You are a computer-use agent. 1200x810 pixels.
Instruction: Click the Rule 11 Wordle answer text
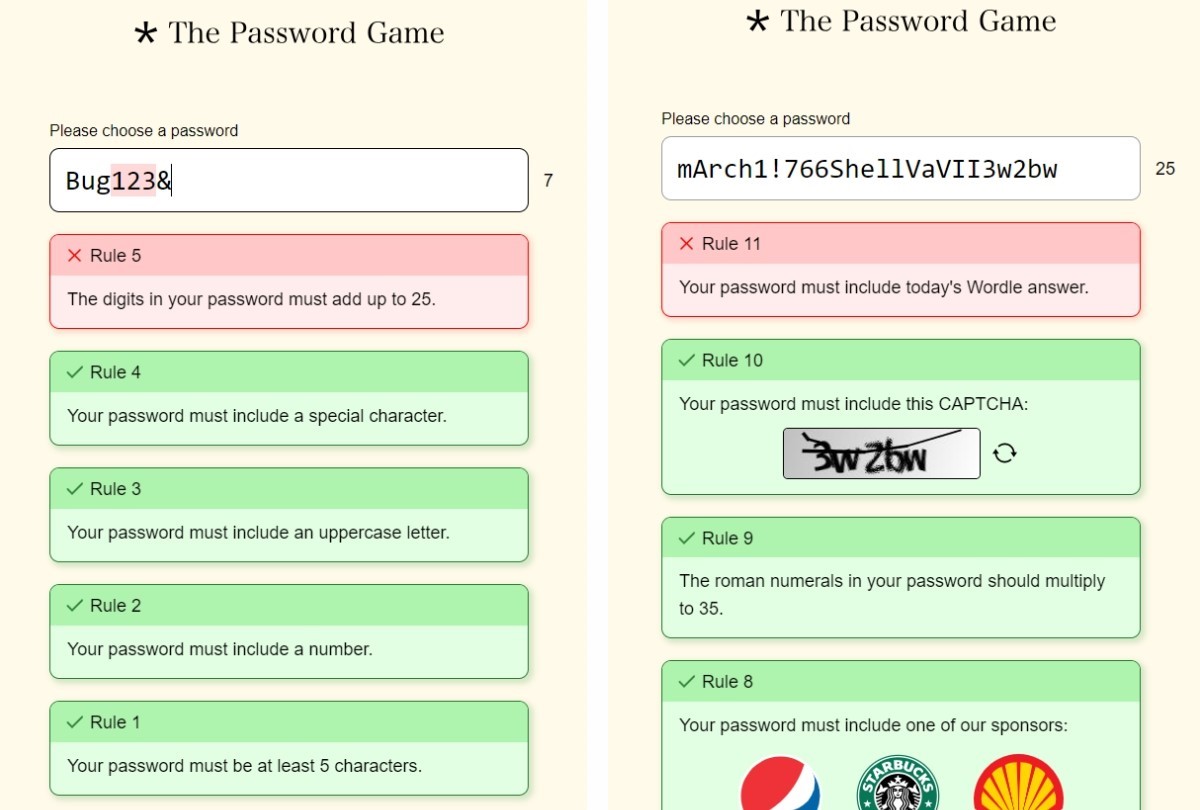883,288
